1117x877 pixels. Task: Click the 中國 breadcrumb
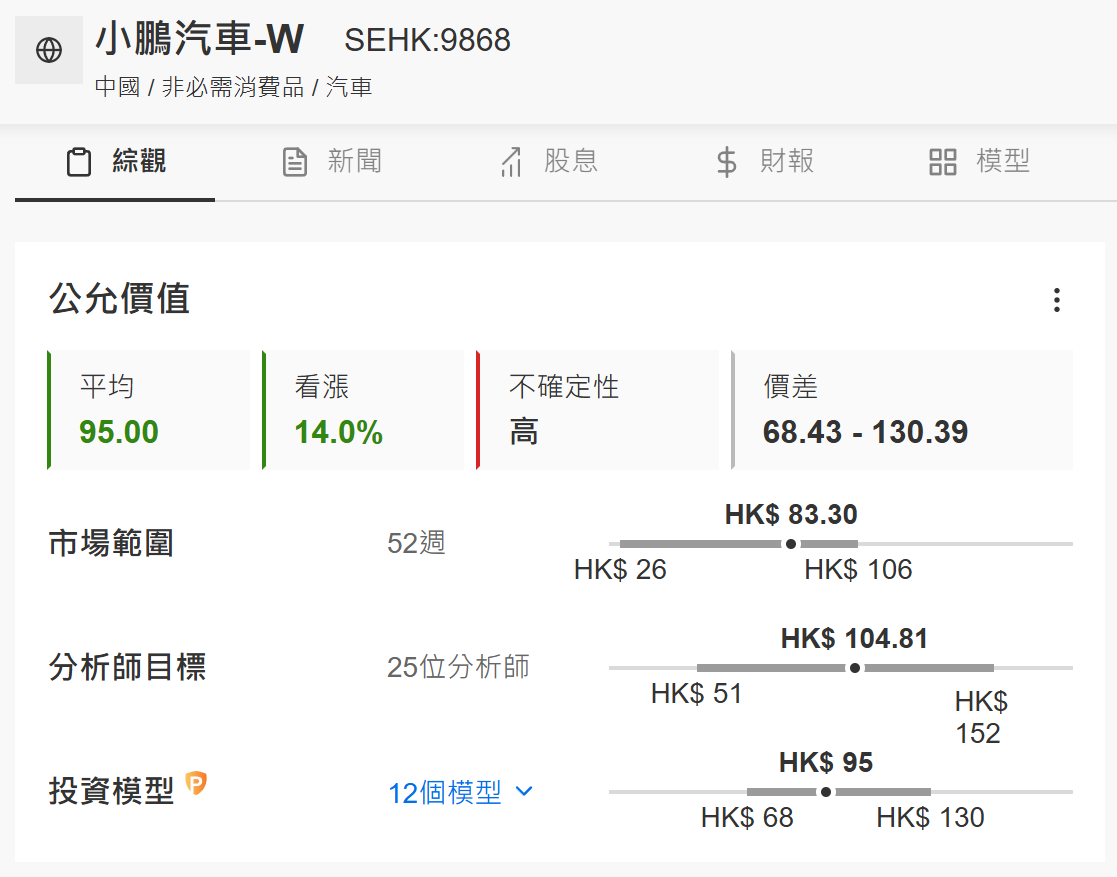[117, 87]
